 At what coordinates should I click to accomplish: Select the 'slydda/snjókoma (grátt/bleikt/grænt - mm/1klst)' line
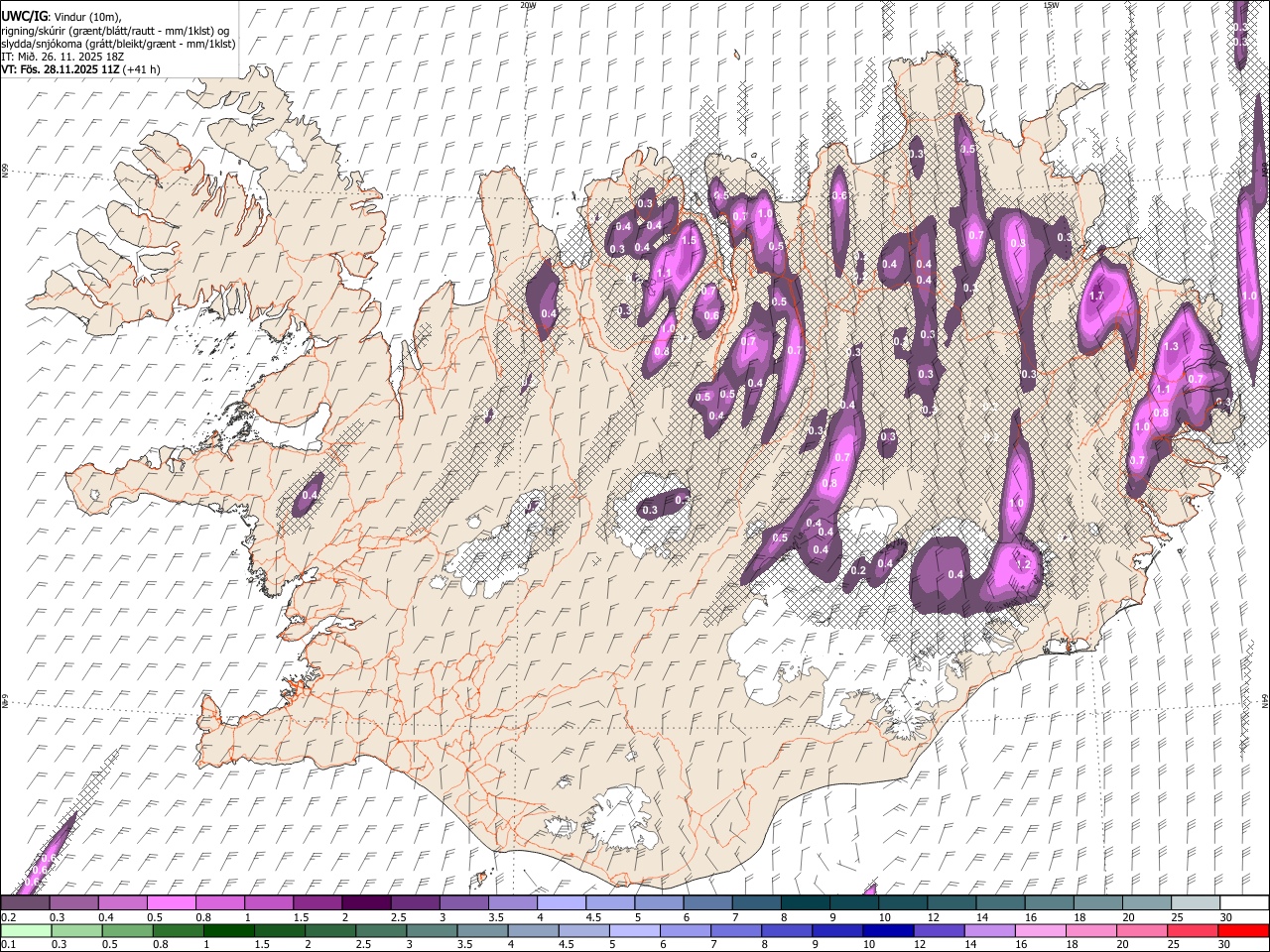(119, 44)
